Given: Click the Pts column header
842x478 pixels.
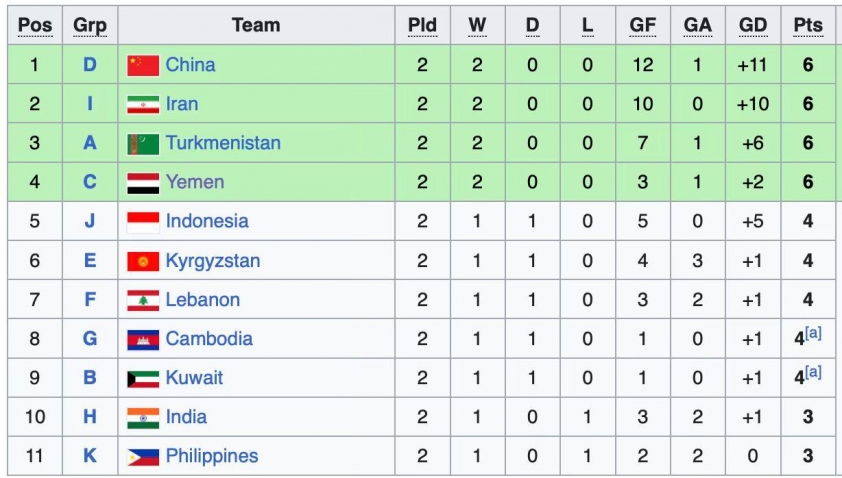Looking at the screenshot, I should pos(808,25).
